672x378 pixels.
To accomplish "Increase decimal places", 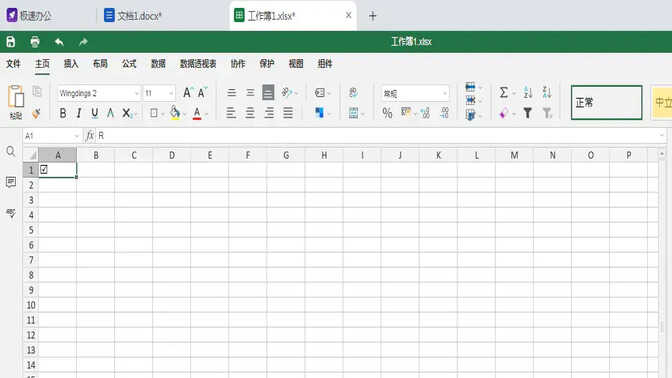I will pos(425,113).
